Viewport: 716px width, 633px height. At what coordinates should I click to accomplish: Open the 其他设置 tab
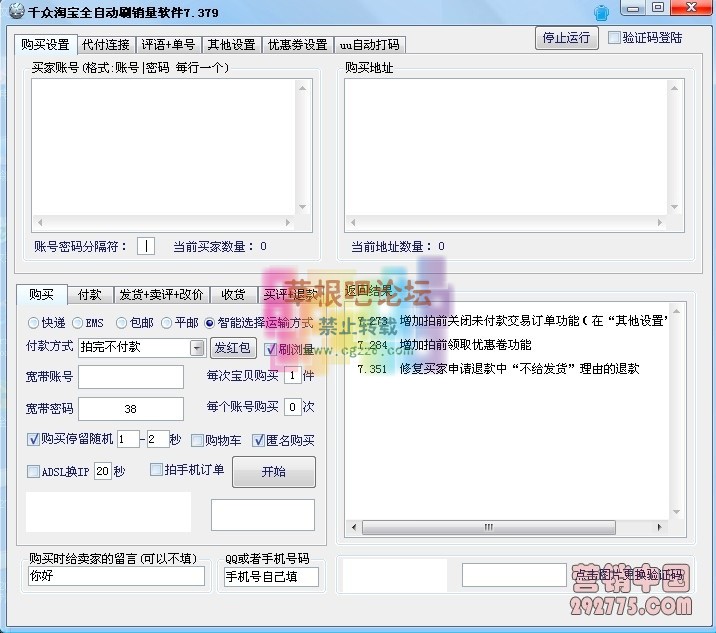click(232, 45)
